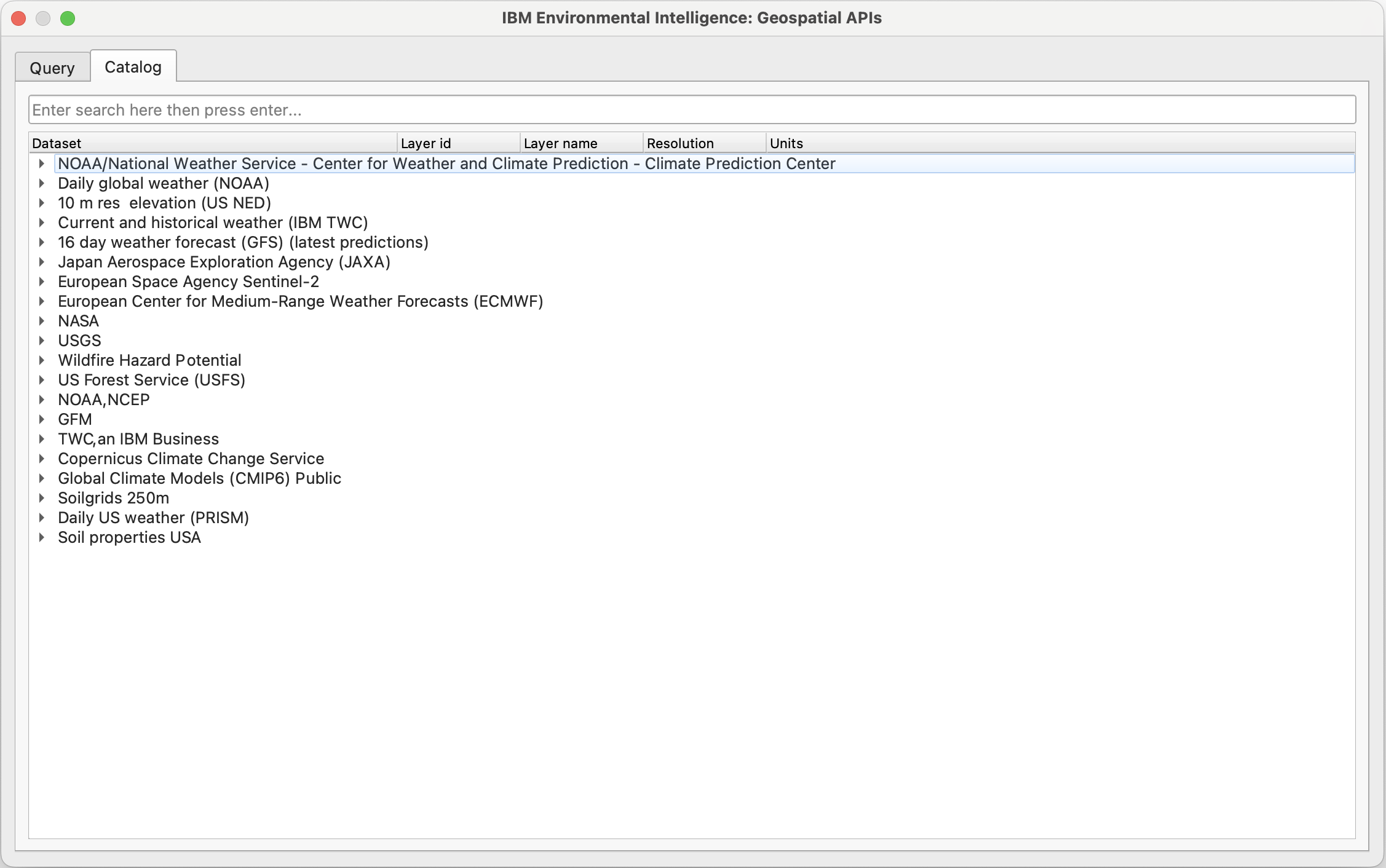
Task: Expand the NOAA/National Weather Service dataset arrow
Action: (x=41, y=164)
